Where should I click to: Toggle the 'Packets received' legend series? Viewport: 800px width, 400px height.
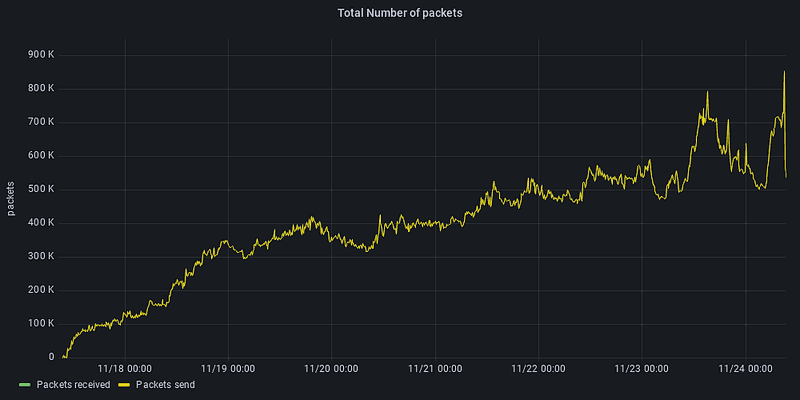coord(72,384)
